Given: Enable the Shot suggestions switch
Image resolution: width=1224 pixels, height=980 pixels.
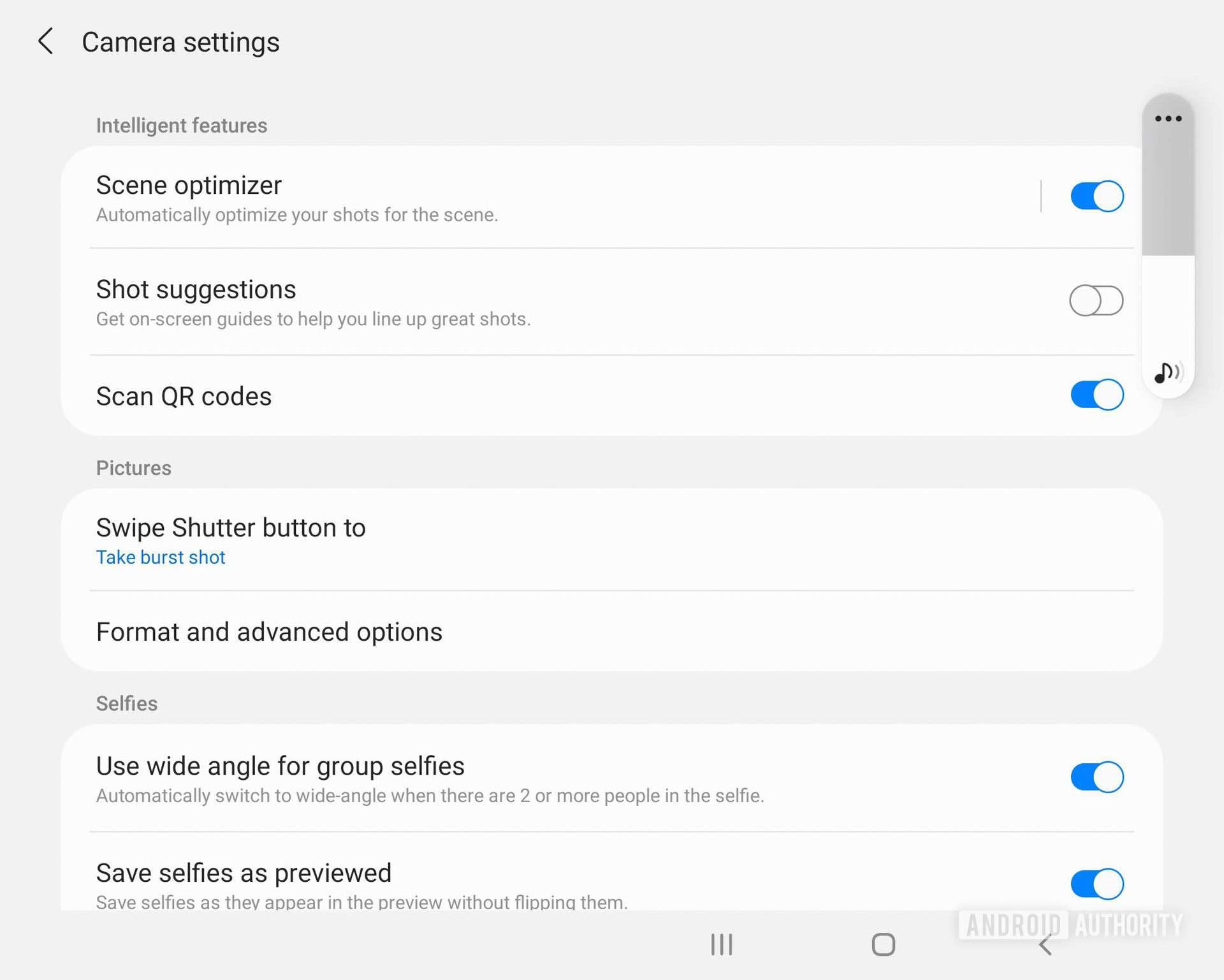Looking at the screenshot, I should (1096, 300).
